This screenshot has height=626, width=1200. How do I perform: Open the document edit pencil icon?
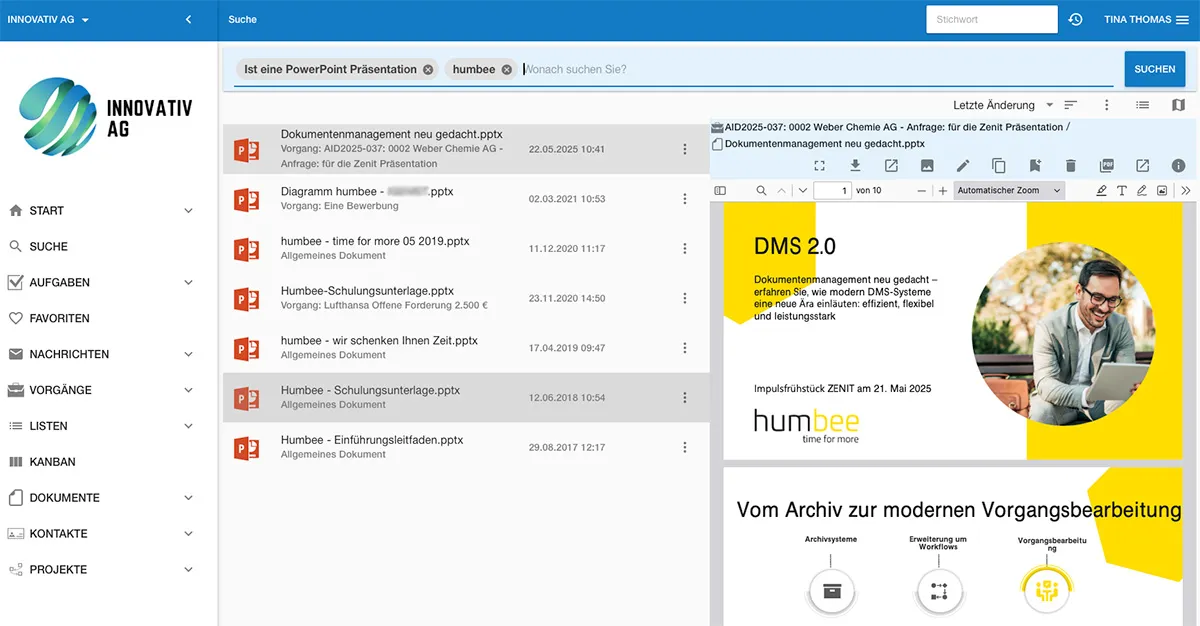[x=963, y=165]
